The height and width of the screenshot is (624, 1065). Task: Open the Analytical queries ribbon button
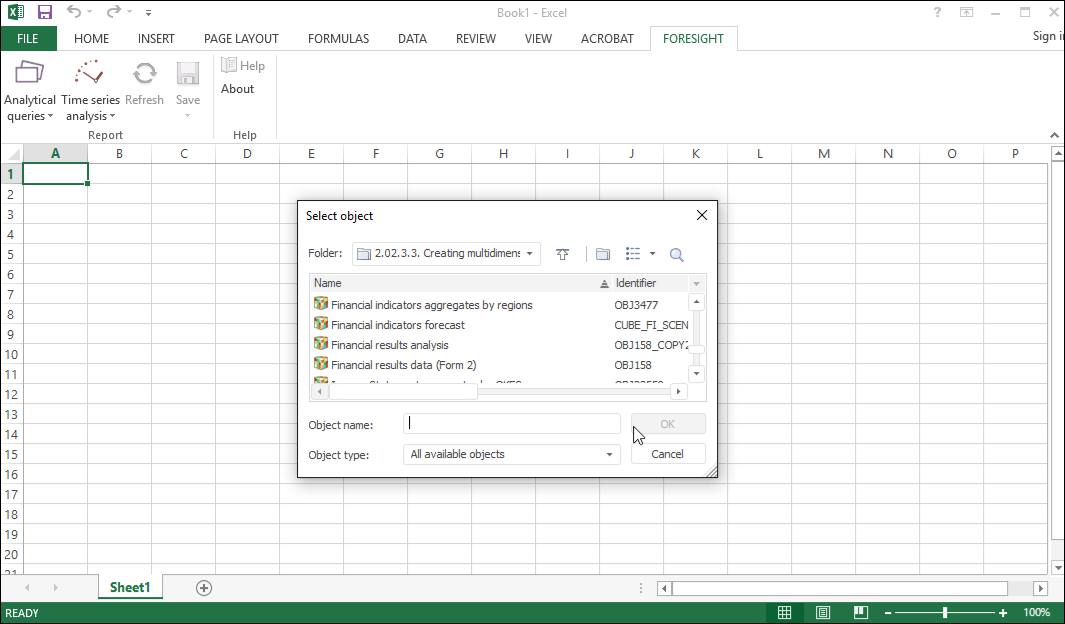30,89
